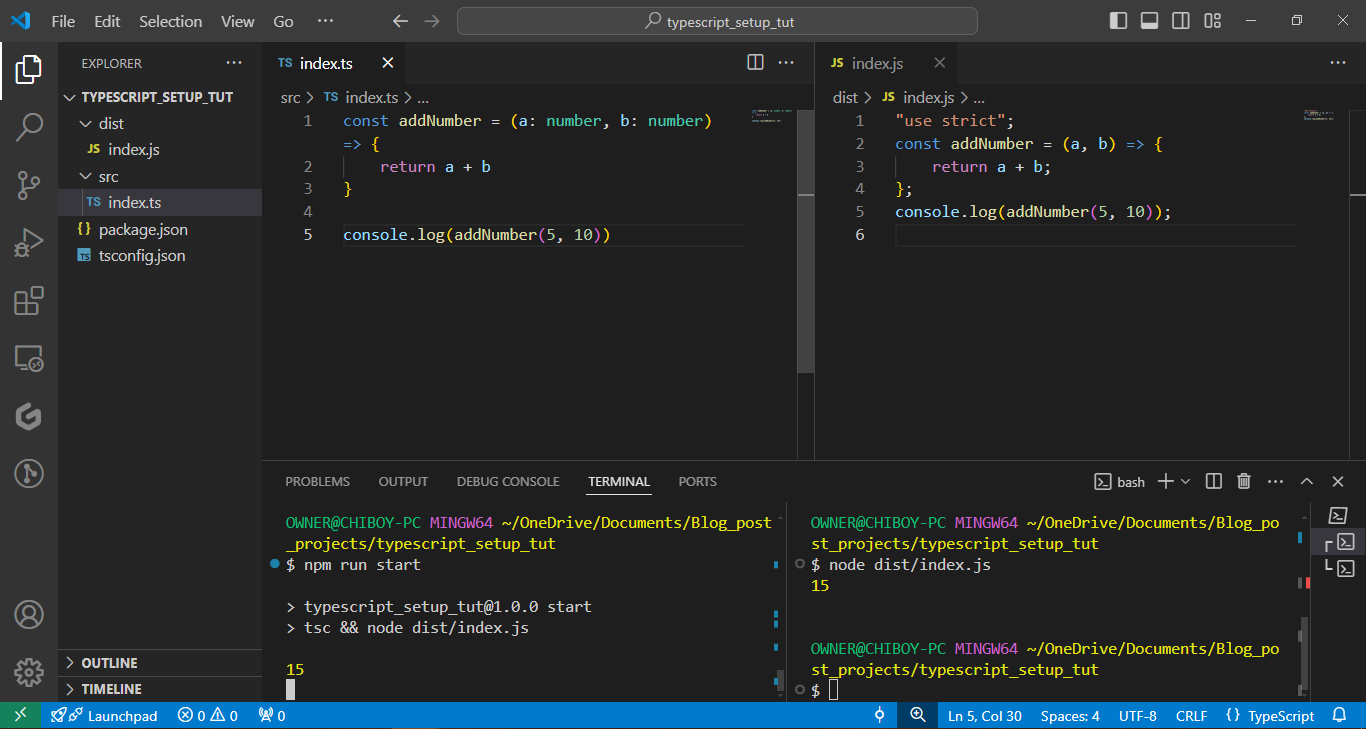
Task: Open the Search view in activity bar
Action: click(x=29, y=127)
